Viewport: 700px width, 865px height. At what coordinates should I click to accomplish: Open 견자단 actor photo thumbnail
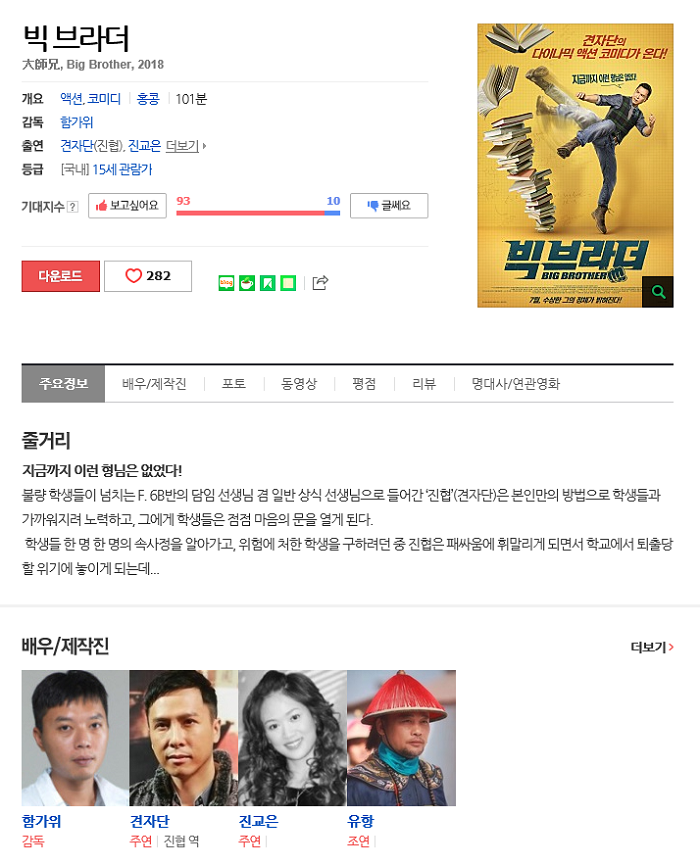[184, 738]
